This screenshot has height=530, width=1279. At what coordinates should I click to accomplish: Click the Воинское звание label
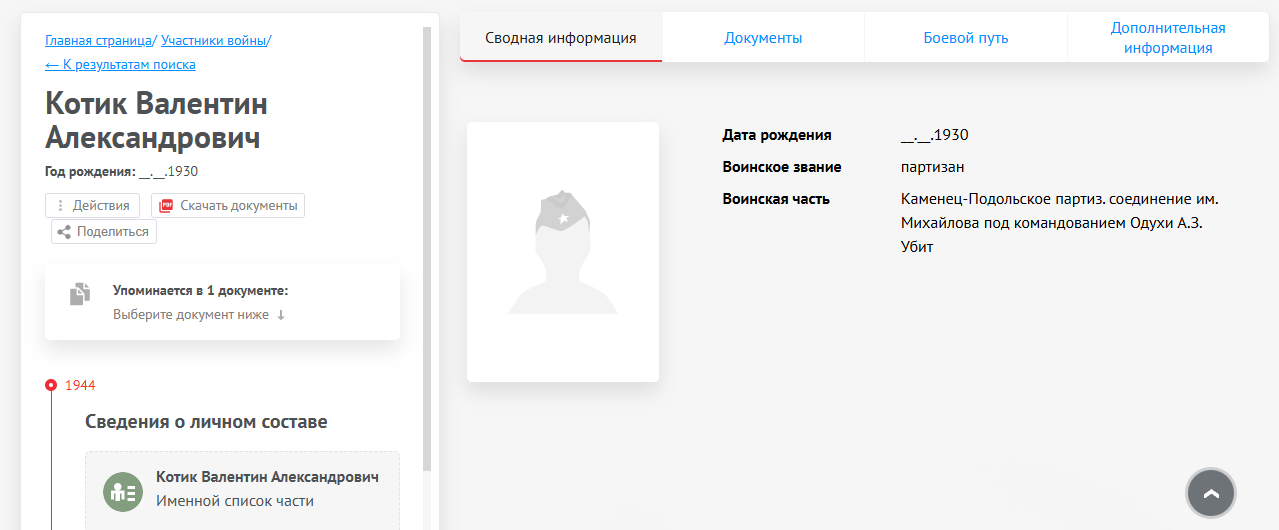click(x=782, y=167)
